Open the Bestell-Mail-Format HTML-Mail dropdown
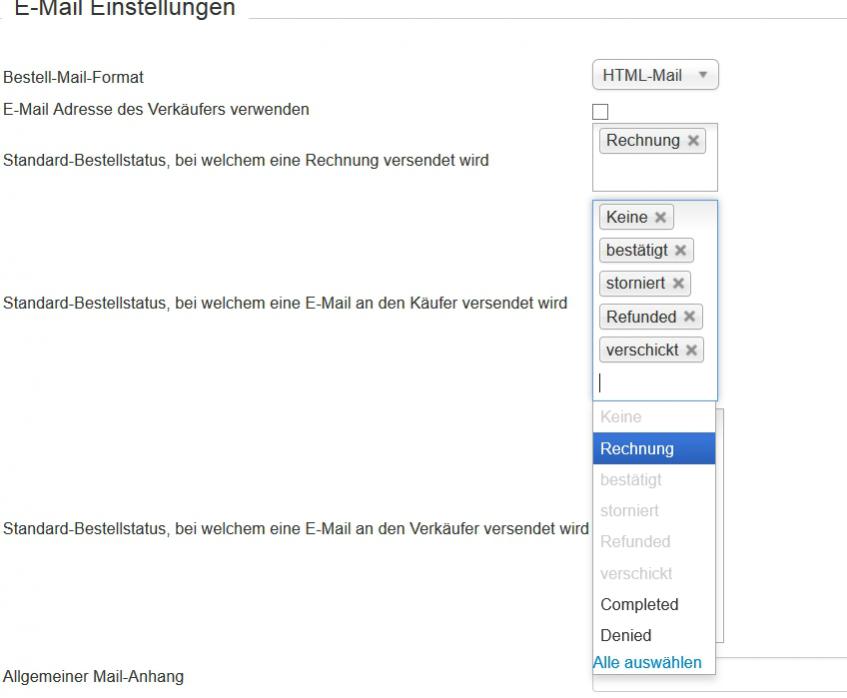Viewport: 847px width, 698px height. 654,76
